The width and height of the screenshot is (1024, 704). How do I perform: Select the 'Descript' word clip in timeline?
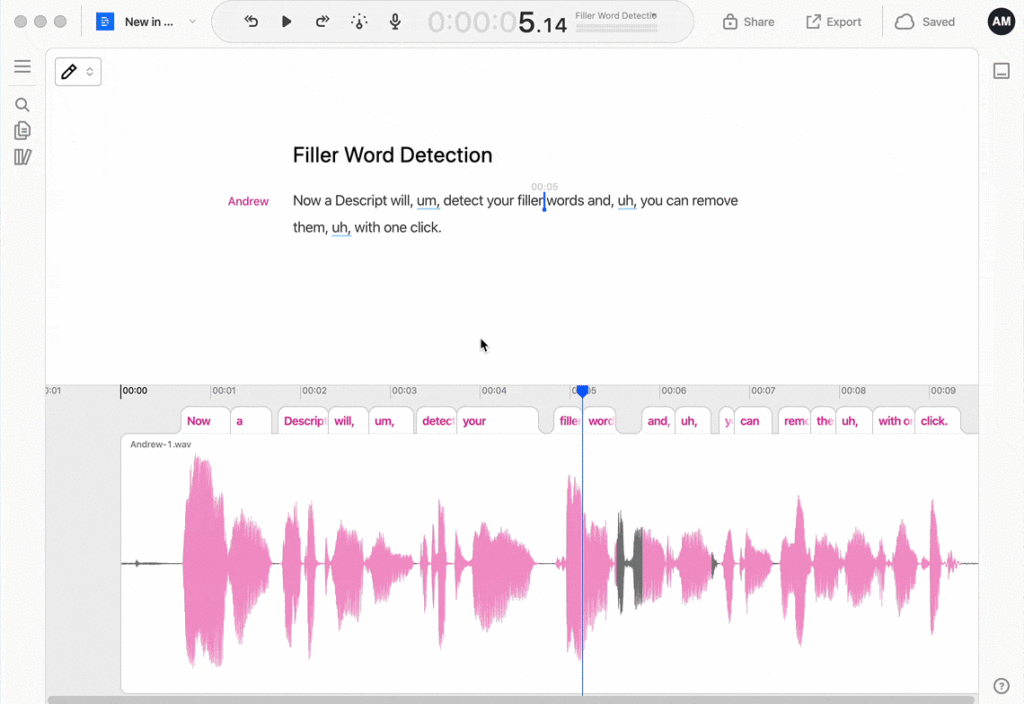303,421
